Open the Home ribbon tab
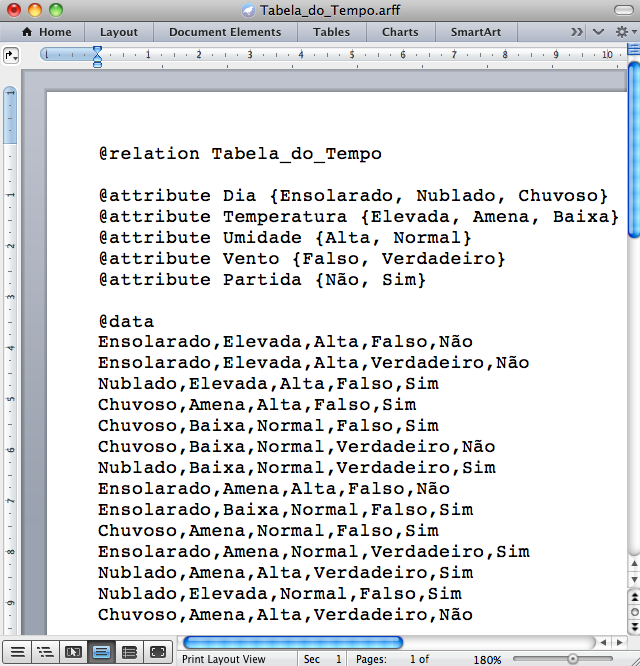This screenshot has width=640, height=666. pos(46,32)
